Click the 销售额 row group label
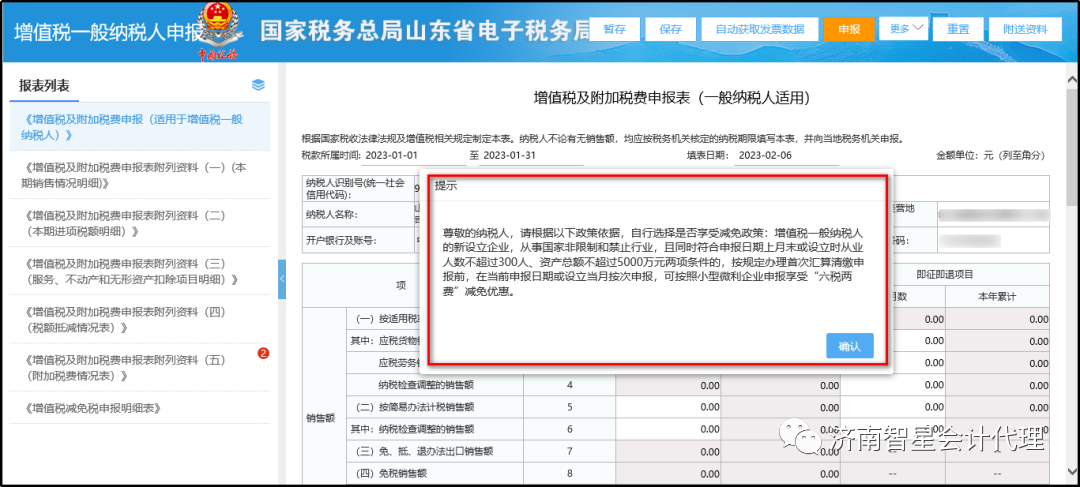This screenshot has height=487, width=1080. tap(320, 418)
